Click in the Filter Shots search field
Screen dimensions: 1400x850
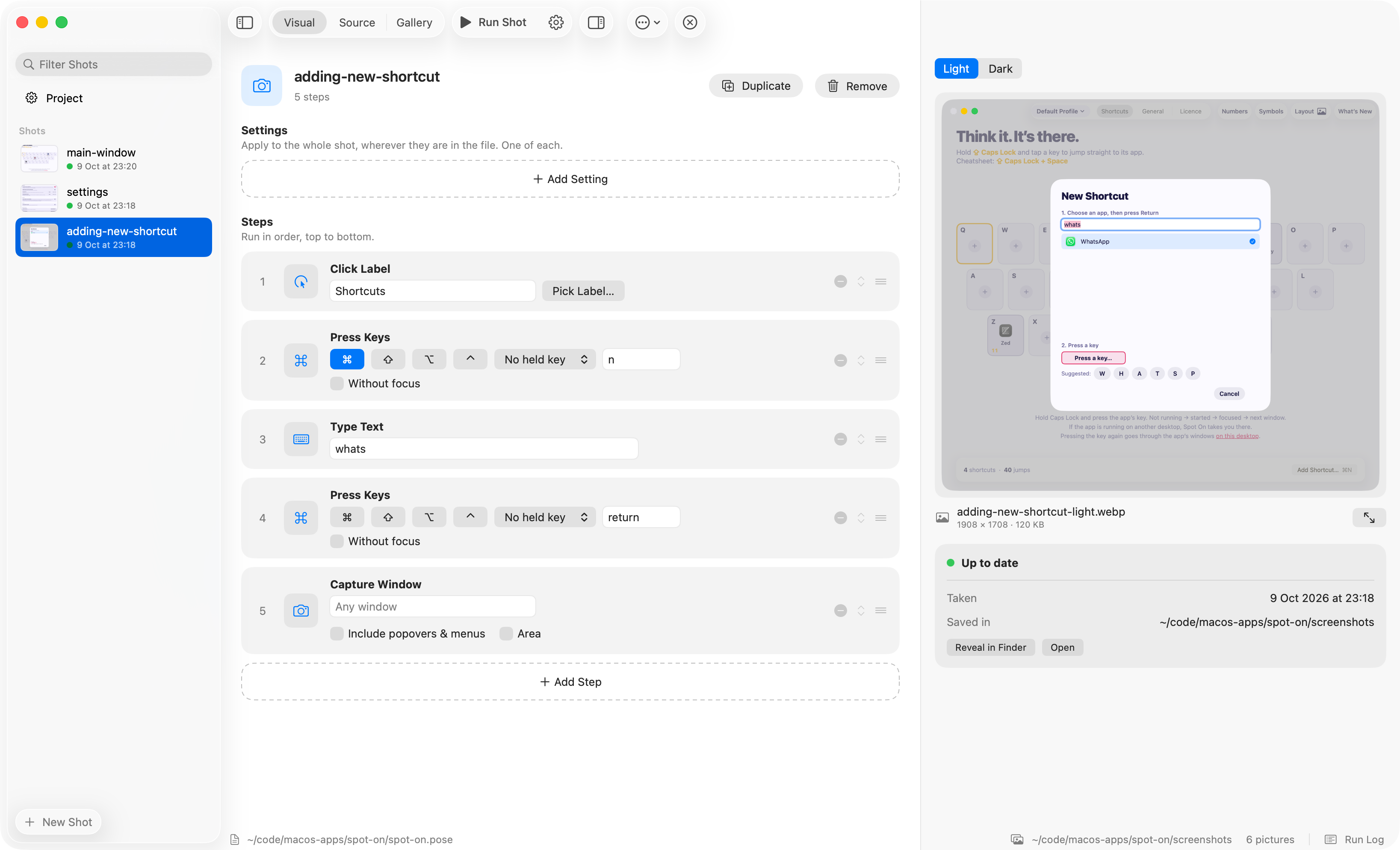(x=114, y=64)
